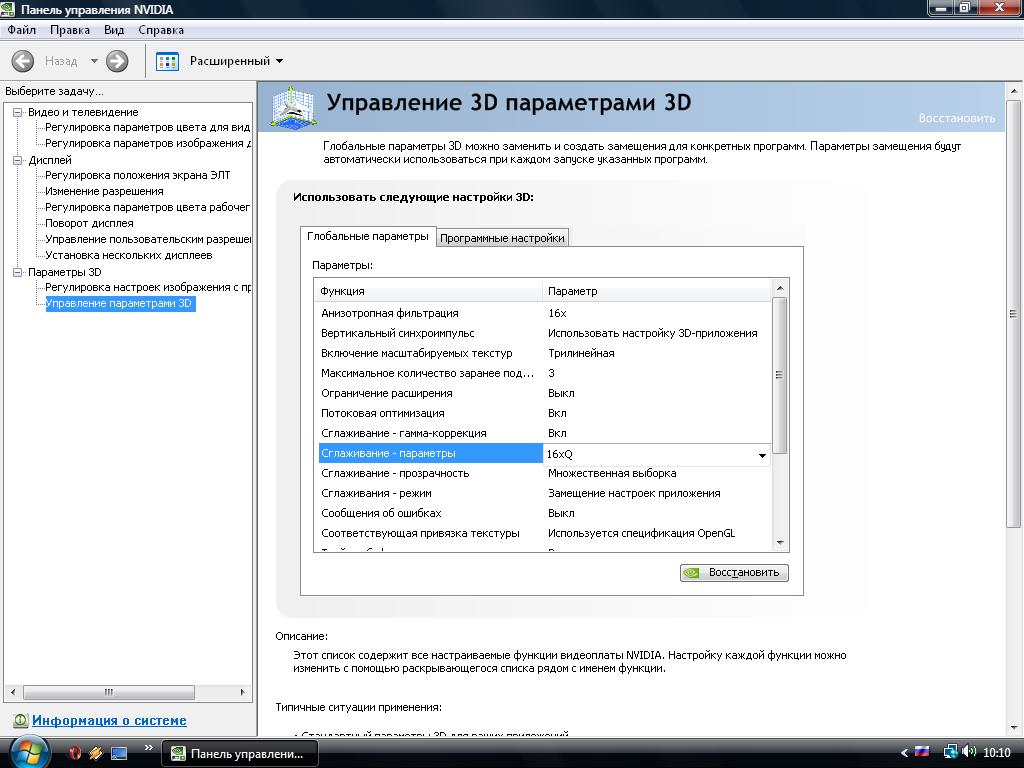Click the Параметр column header
Viewport: 1024px width, 768px height.
point(656,291)
